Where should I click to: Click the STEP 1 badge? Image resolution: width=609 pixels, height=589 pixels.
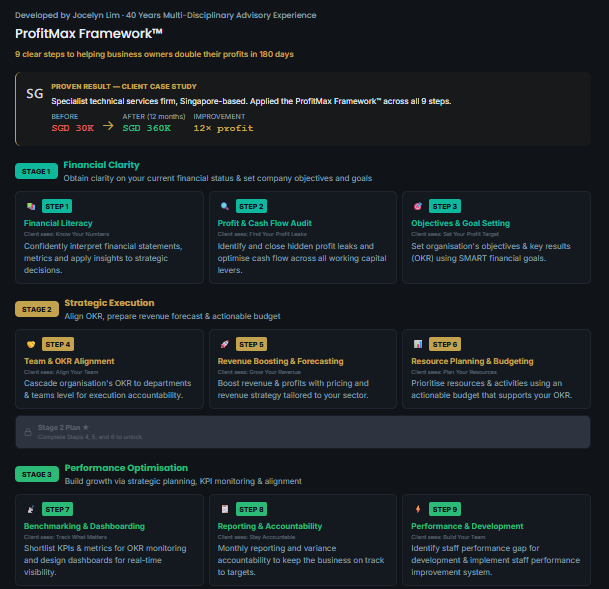pos(57,206)
